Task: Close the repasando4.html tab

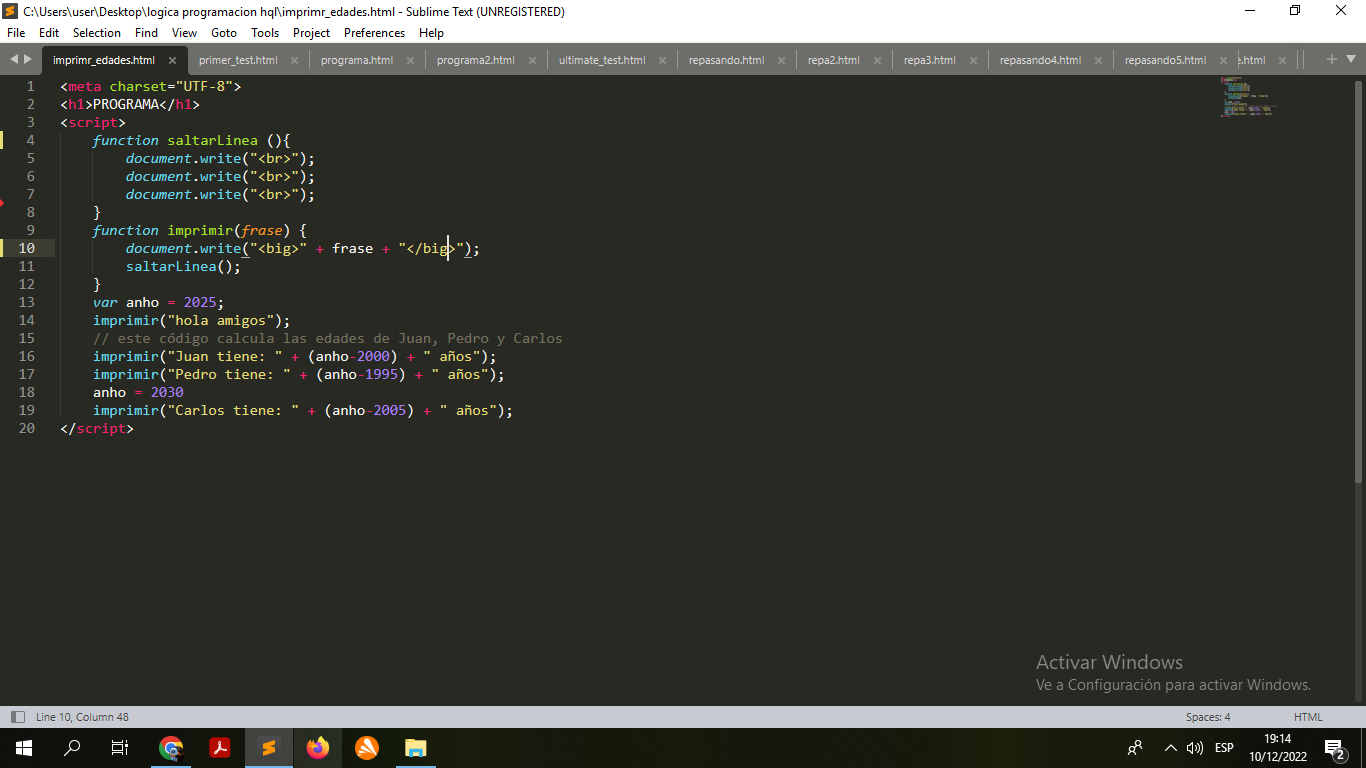Action: [x=1098, y=60]
